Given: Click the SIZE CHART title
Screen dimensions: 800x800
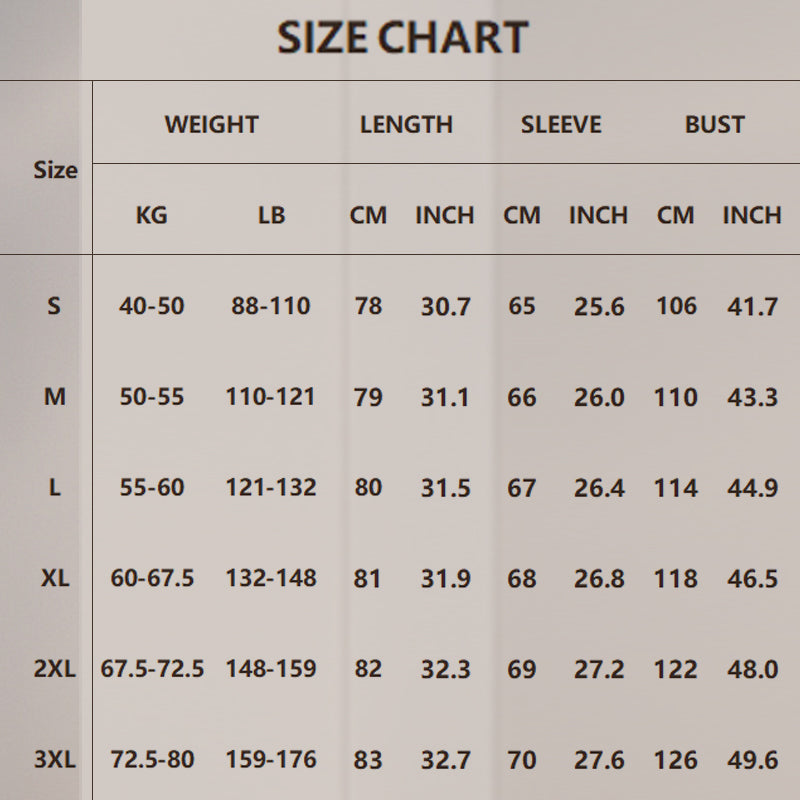Looking at the screenshot, I should coord(402,38).
